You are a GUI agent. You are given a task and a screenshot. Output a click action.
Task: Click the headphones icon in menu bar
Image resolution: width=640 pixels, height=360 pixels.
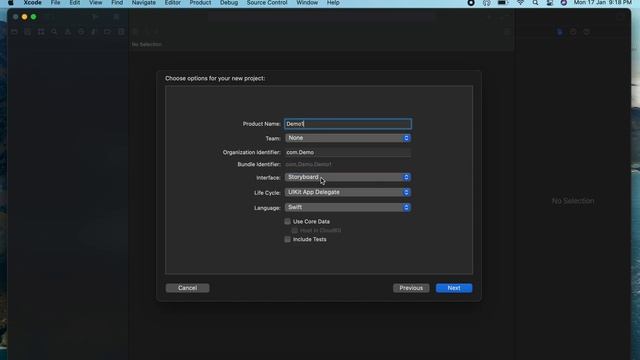click(x=487, y=3)
